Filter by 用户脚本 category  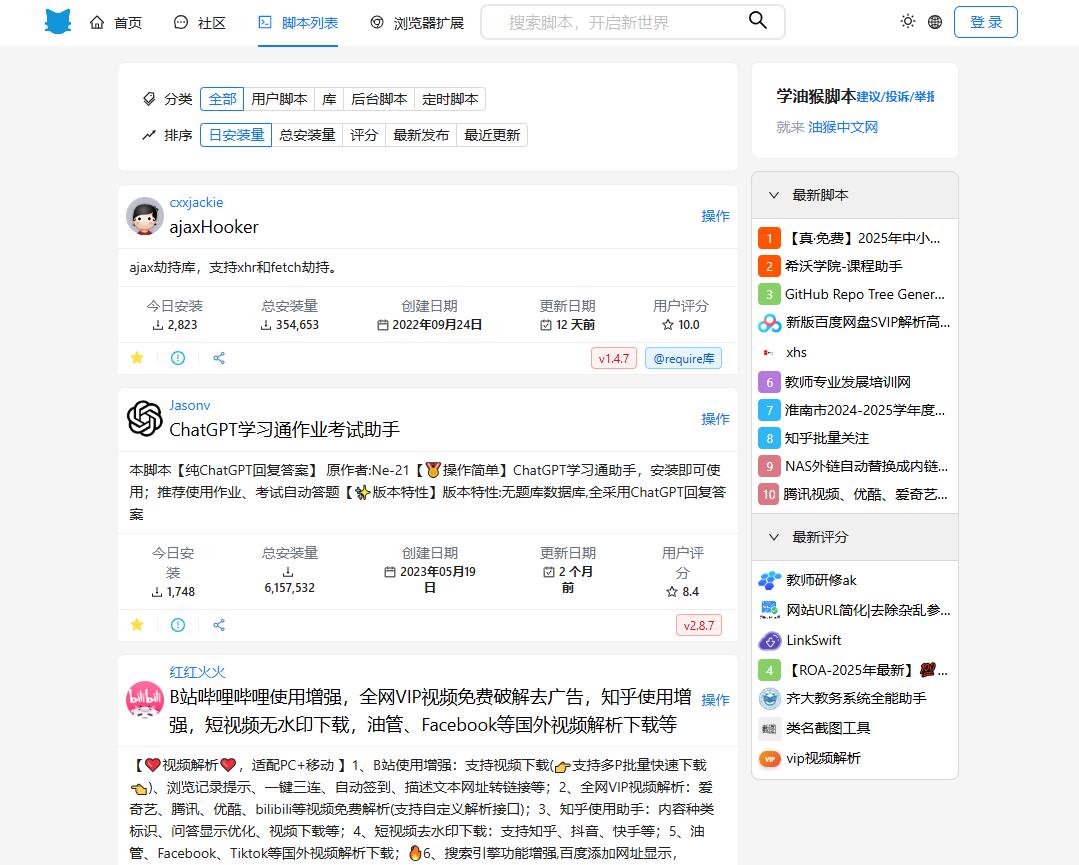tap(279, 99)
